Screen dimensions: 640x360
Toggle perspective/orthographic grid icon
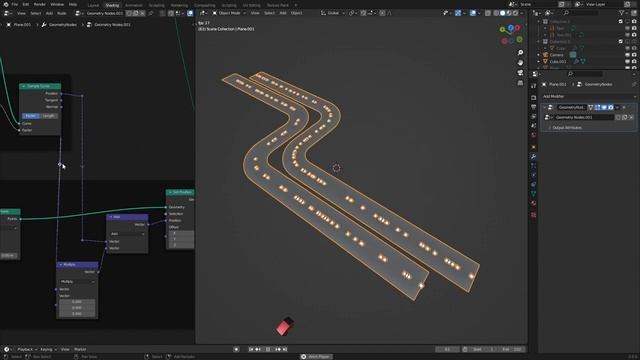[520, 83]
